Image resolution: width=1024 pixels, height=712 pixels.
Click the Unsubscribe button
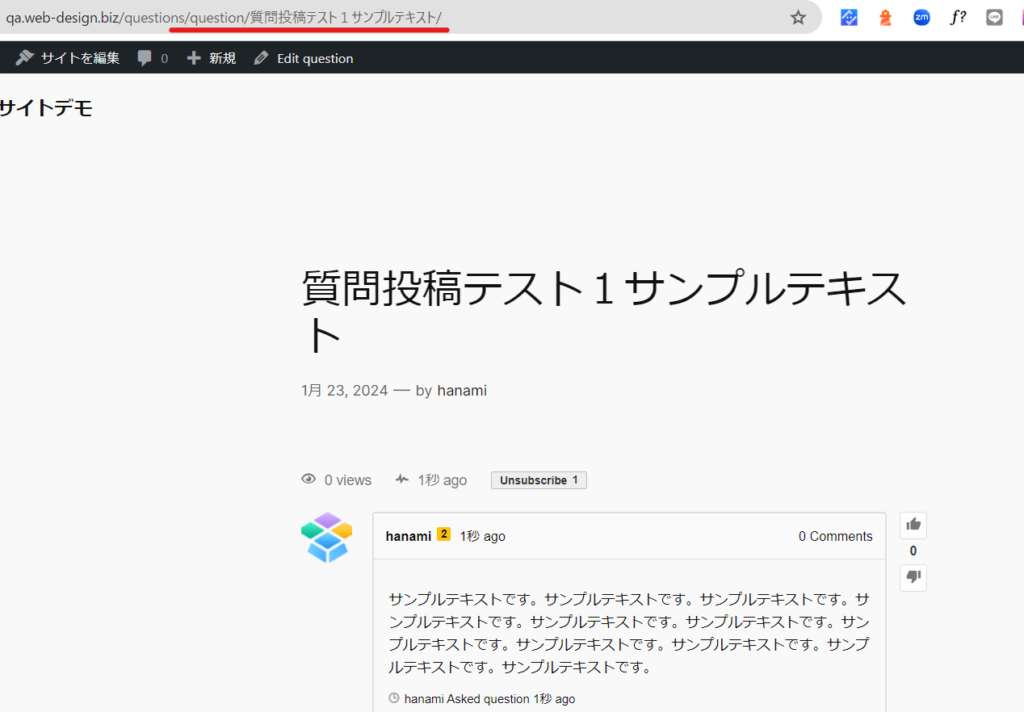(538, 480)
